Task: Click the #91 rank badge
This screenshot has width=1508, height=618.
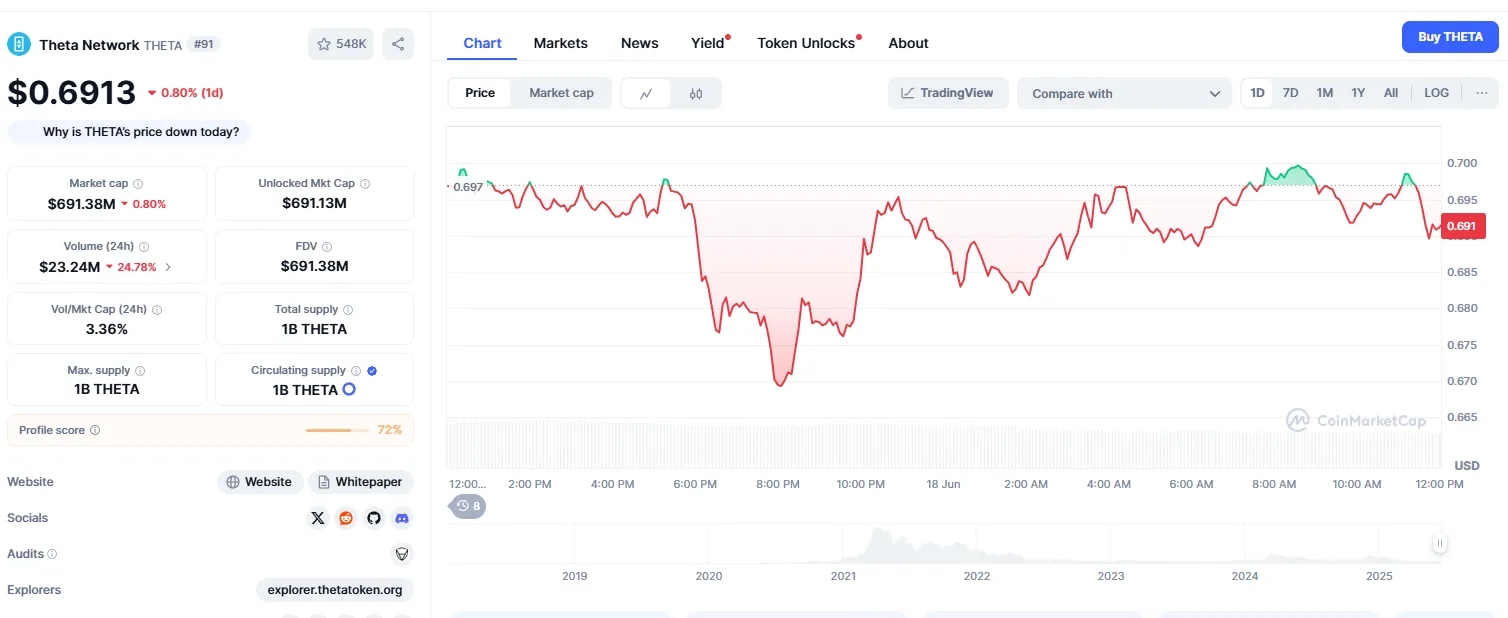Action: tap(205, 44)
